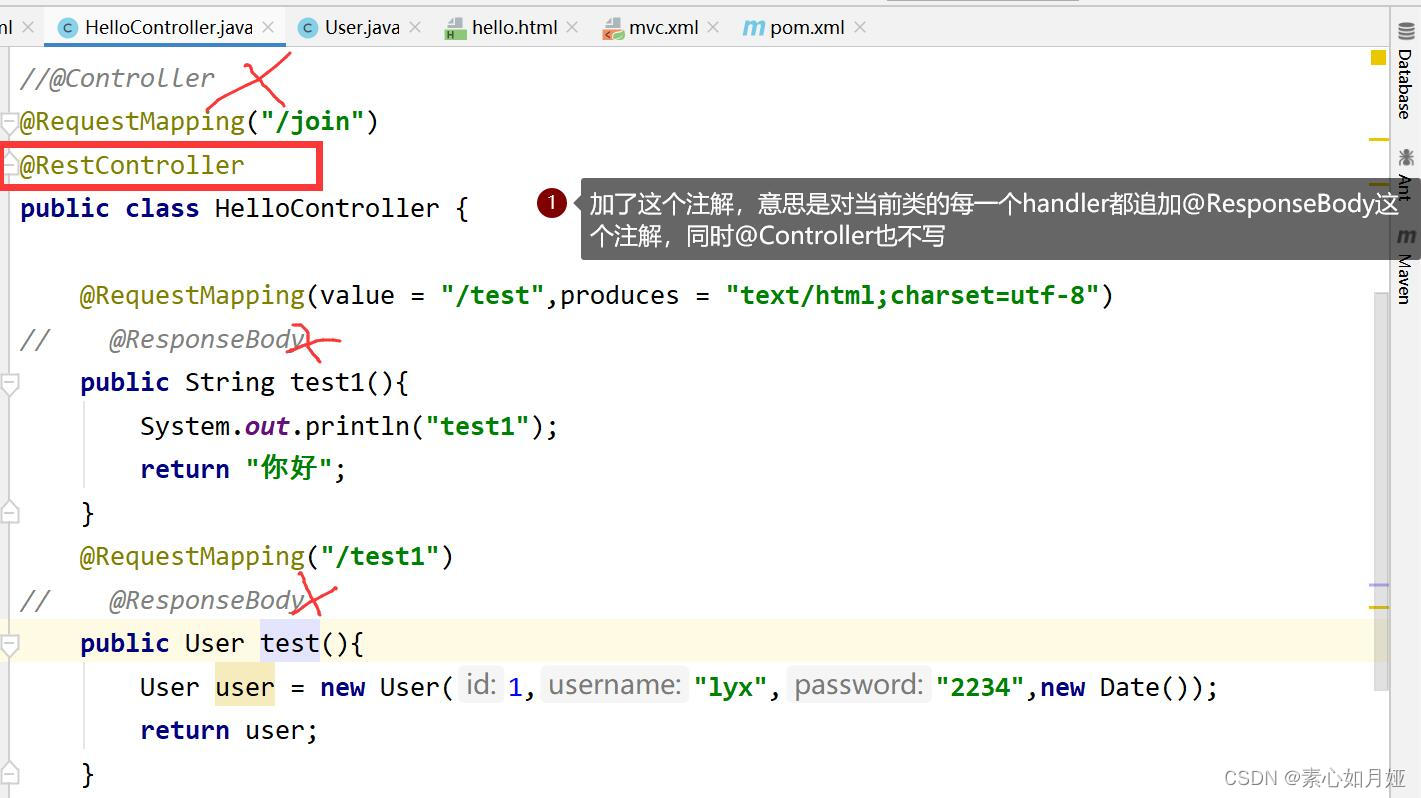Place cursor on @RestController annotation
This screenshot has height=798, width=1421.
(x=132, y=165)
